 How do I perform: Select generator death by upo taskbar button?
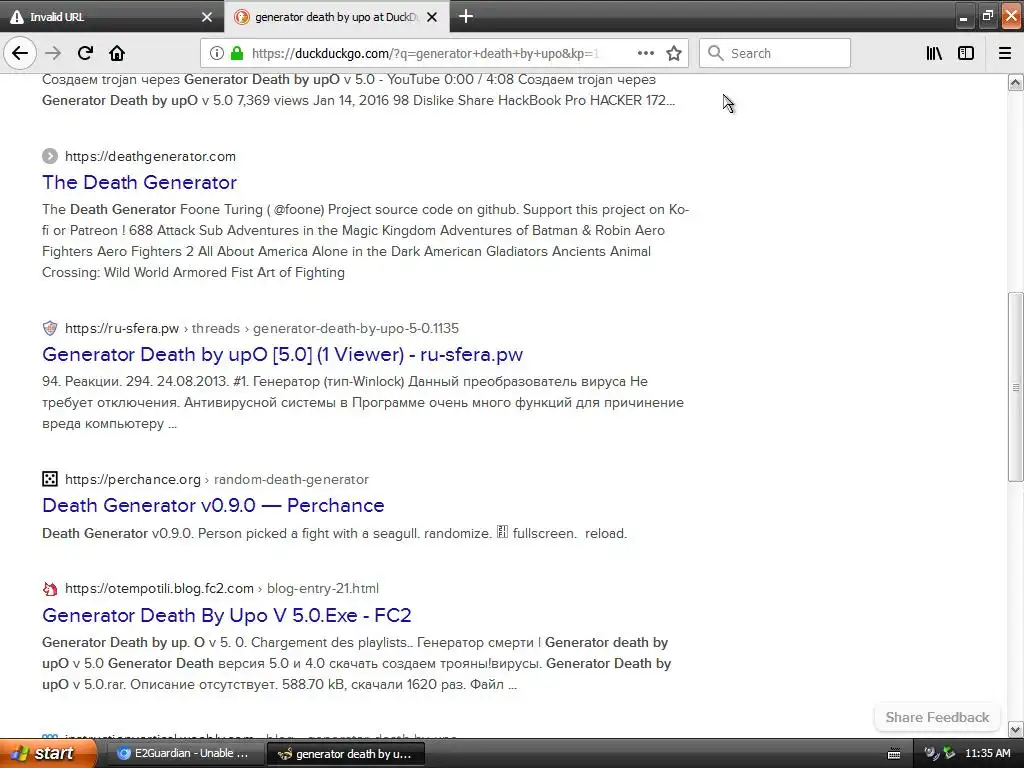pos(345,754)
